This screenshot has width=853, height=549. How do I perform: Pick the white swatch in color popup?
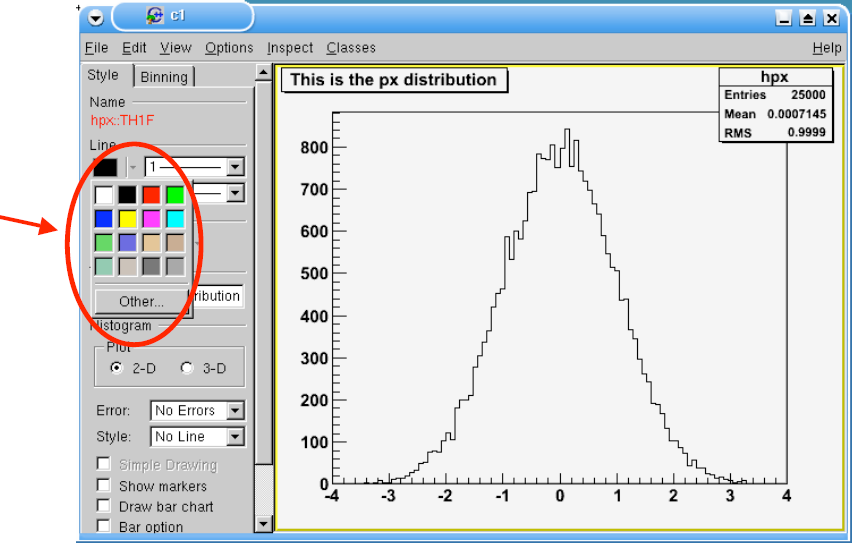coord(103,195)
